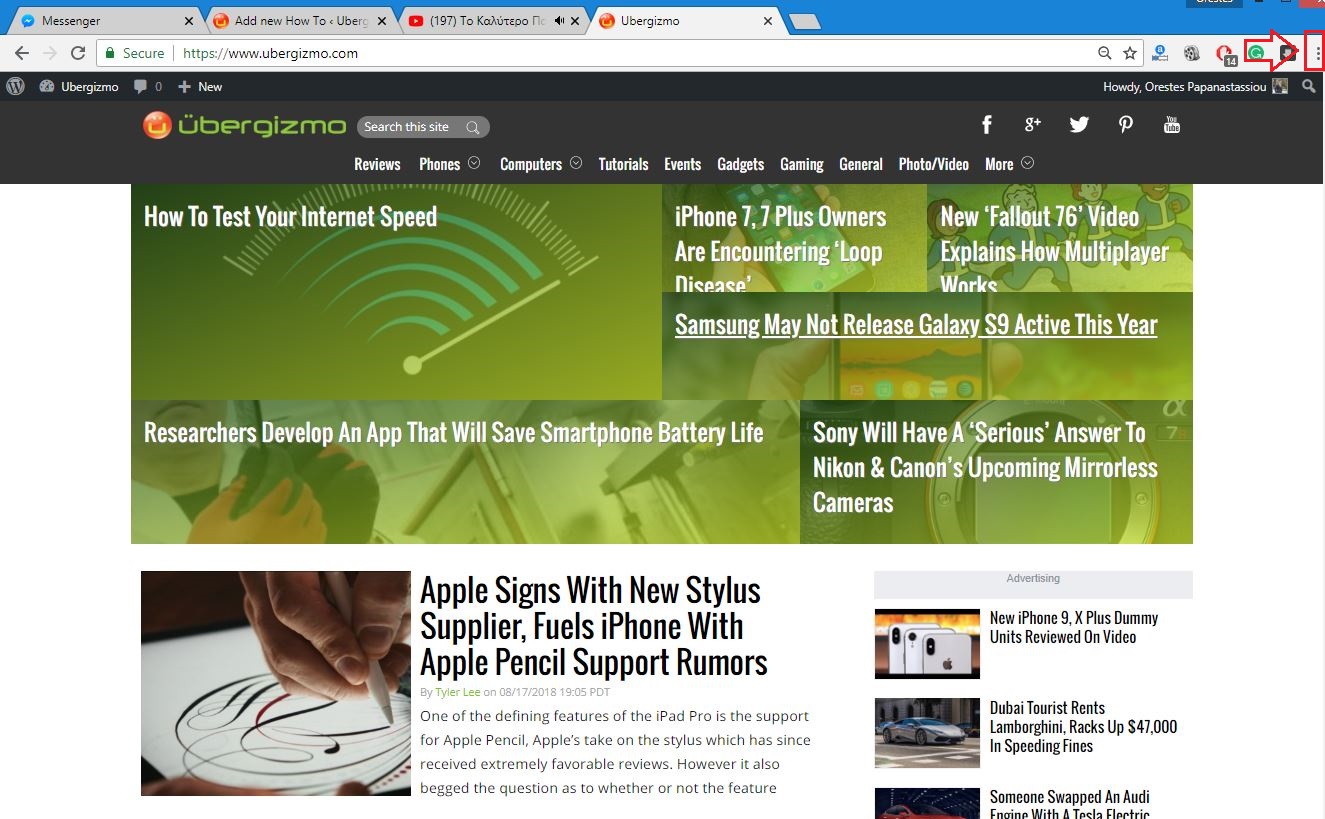Image resolution: width=1325 pixels, height=819 pixels.
Task: Close the Messenger tab
Action: 189,21
